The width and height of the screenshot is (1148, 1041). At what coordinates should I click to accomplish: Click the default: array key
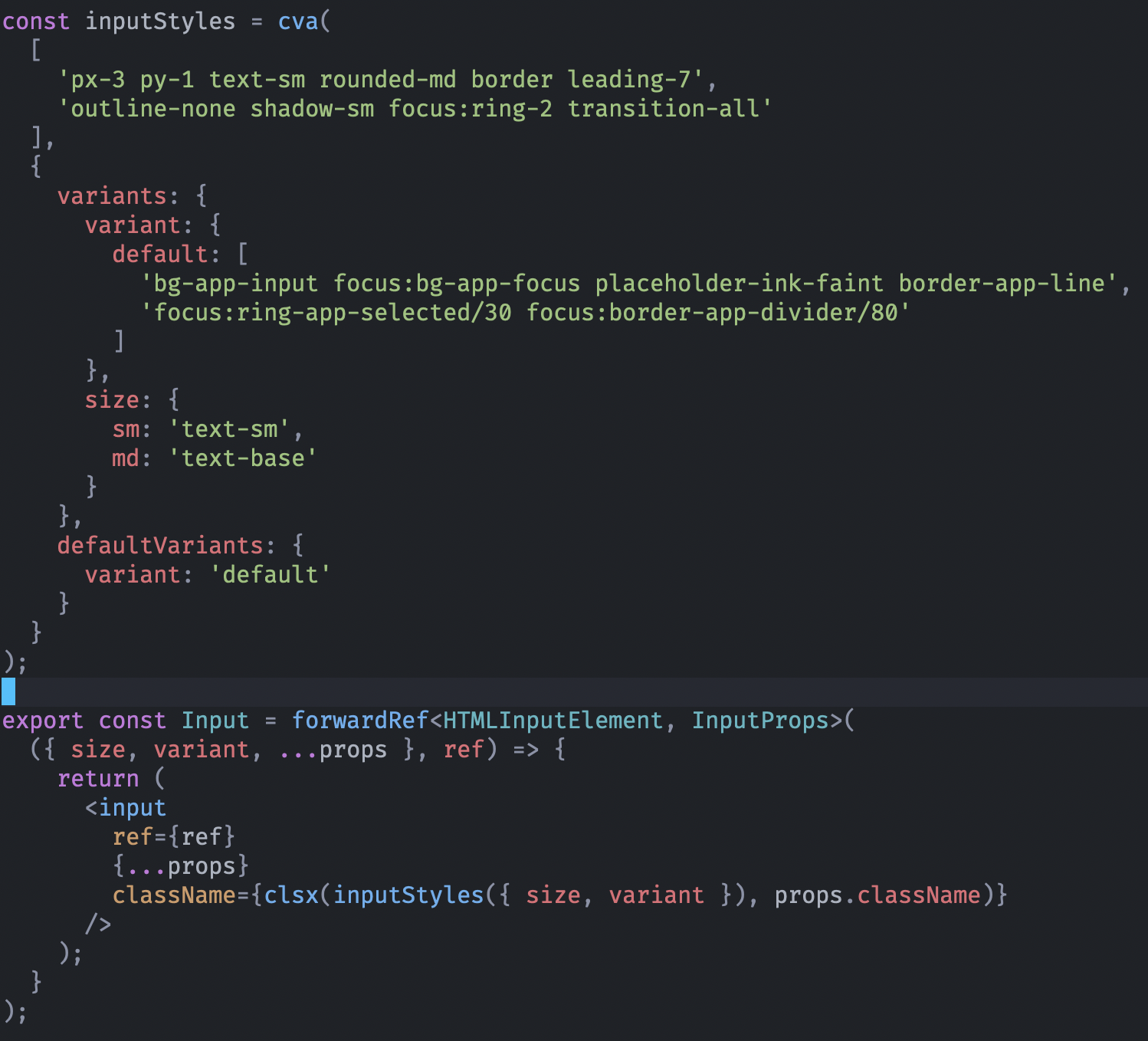tap(166, 255)
